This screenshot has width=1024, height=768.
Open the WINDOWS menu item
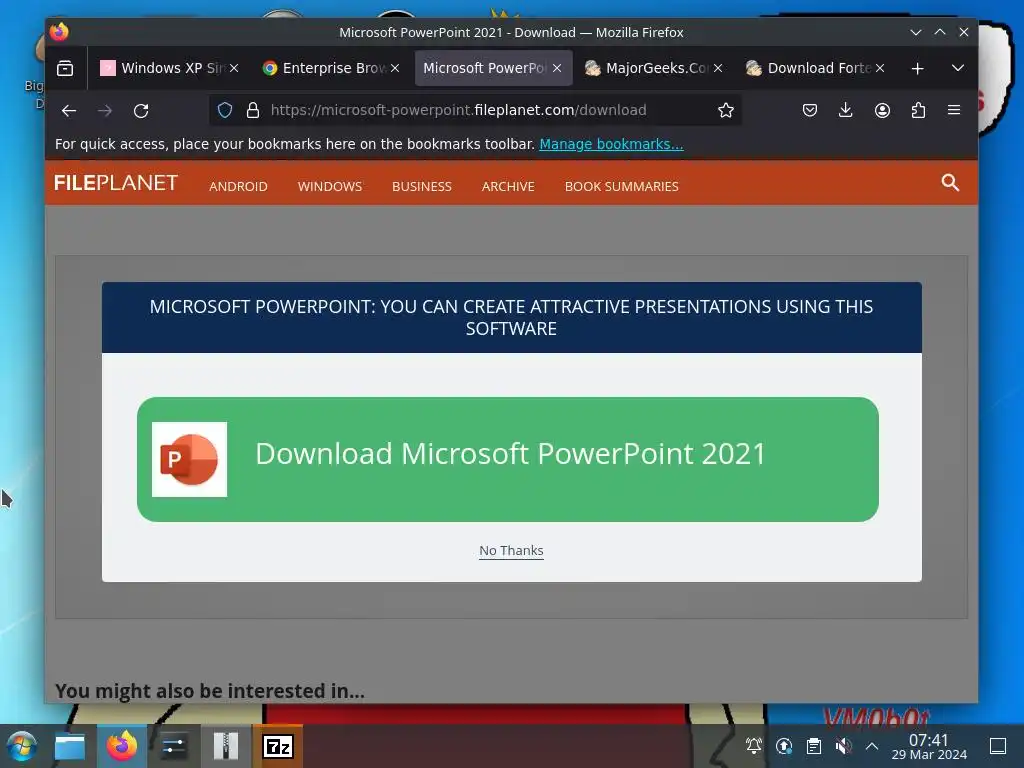(330, 187)
